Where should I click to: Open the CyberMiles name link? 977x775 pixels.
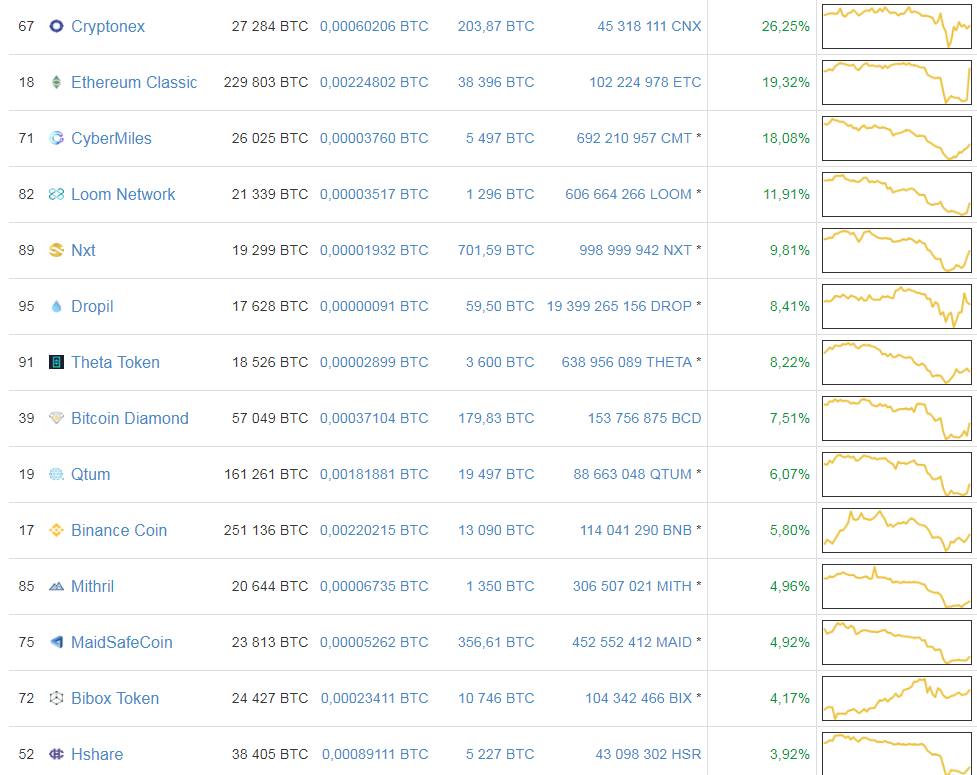pos(112,138)
